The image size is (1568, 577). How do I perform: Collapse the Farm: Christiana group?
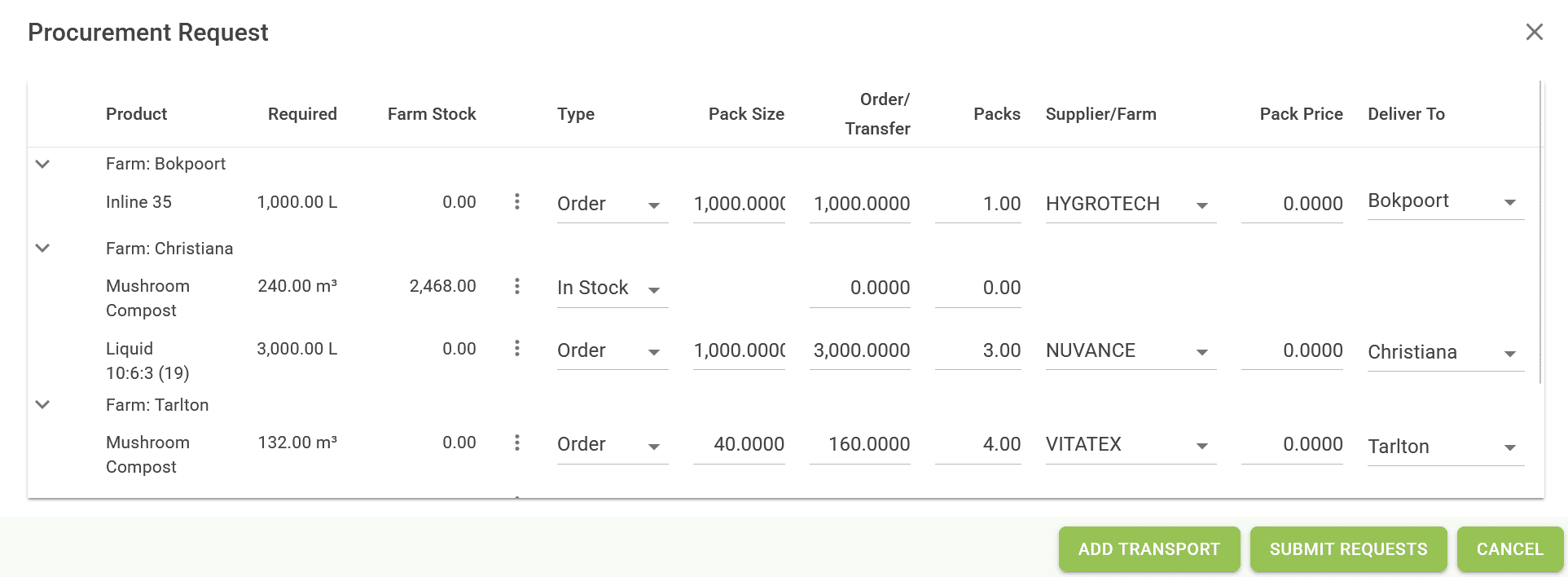click(43, 248)
